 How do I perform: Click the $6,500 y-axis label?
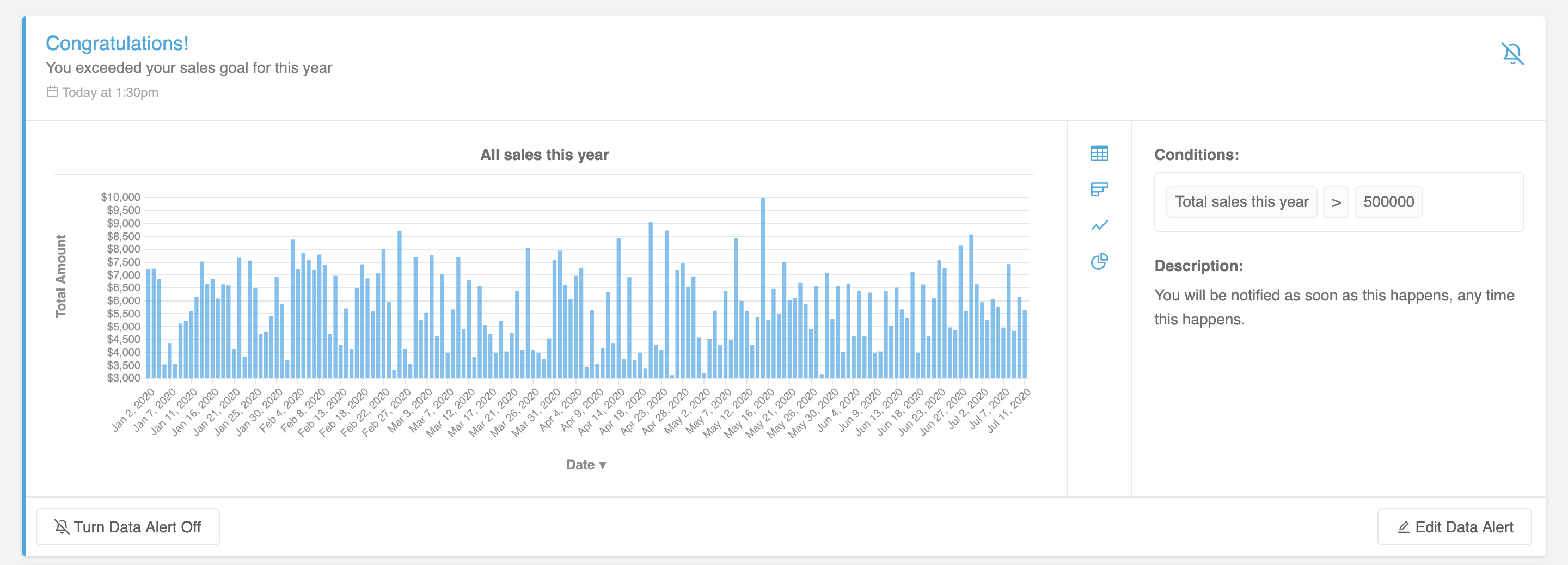[124, 288]
